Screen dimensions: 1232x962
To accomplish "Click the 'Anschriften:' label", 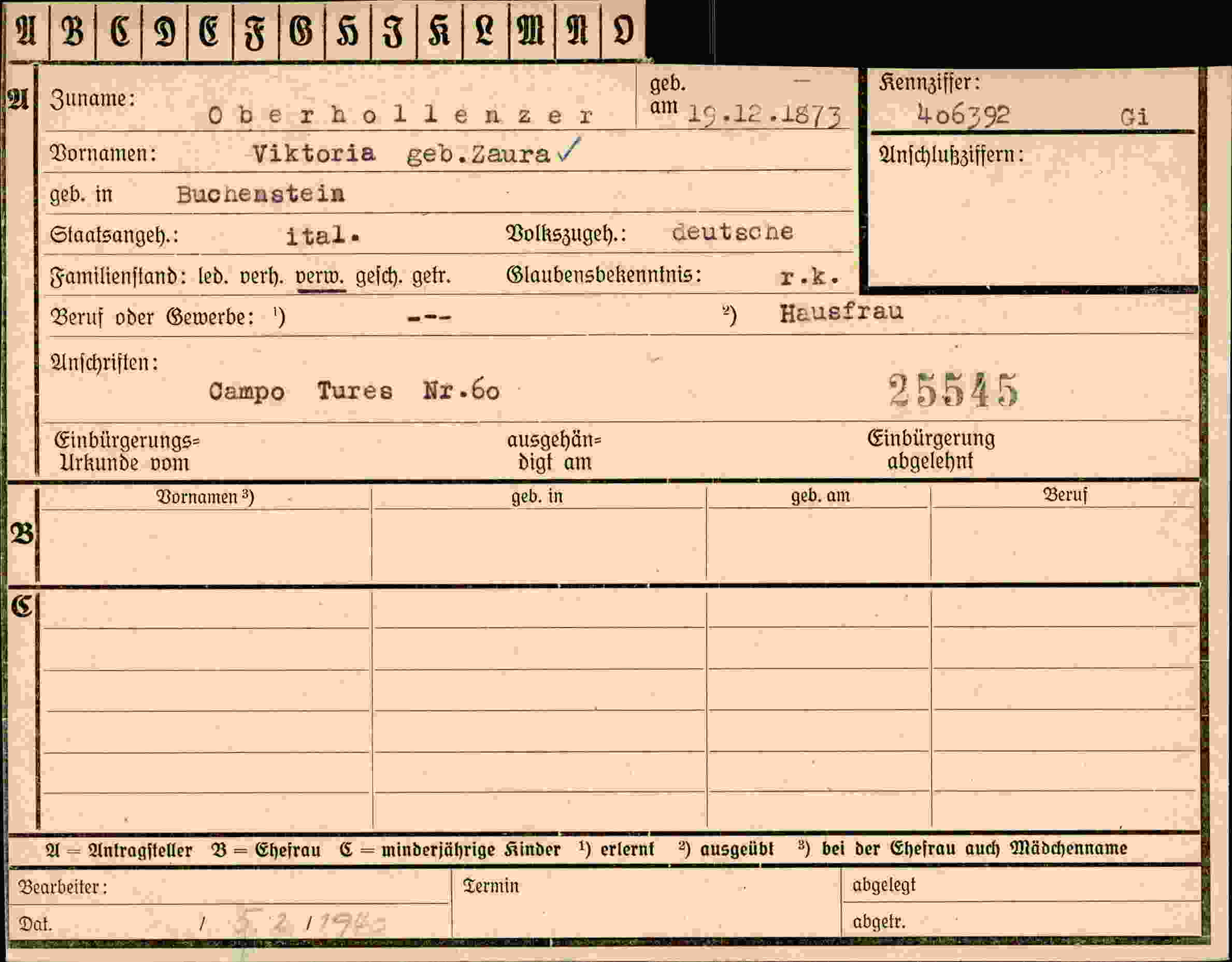I will click(x=104, y=363).
